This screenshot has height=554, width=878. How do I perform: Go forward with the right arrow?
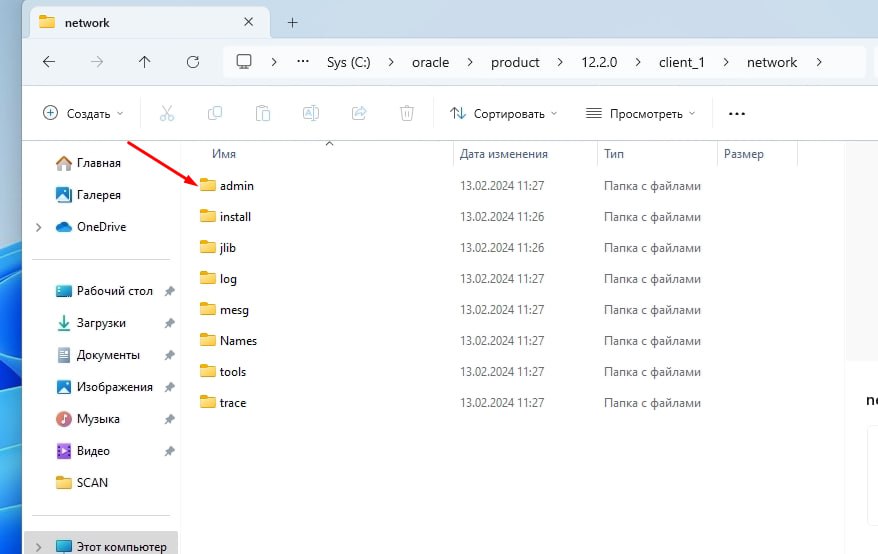(97, 62)
